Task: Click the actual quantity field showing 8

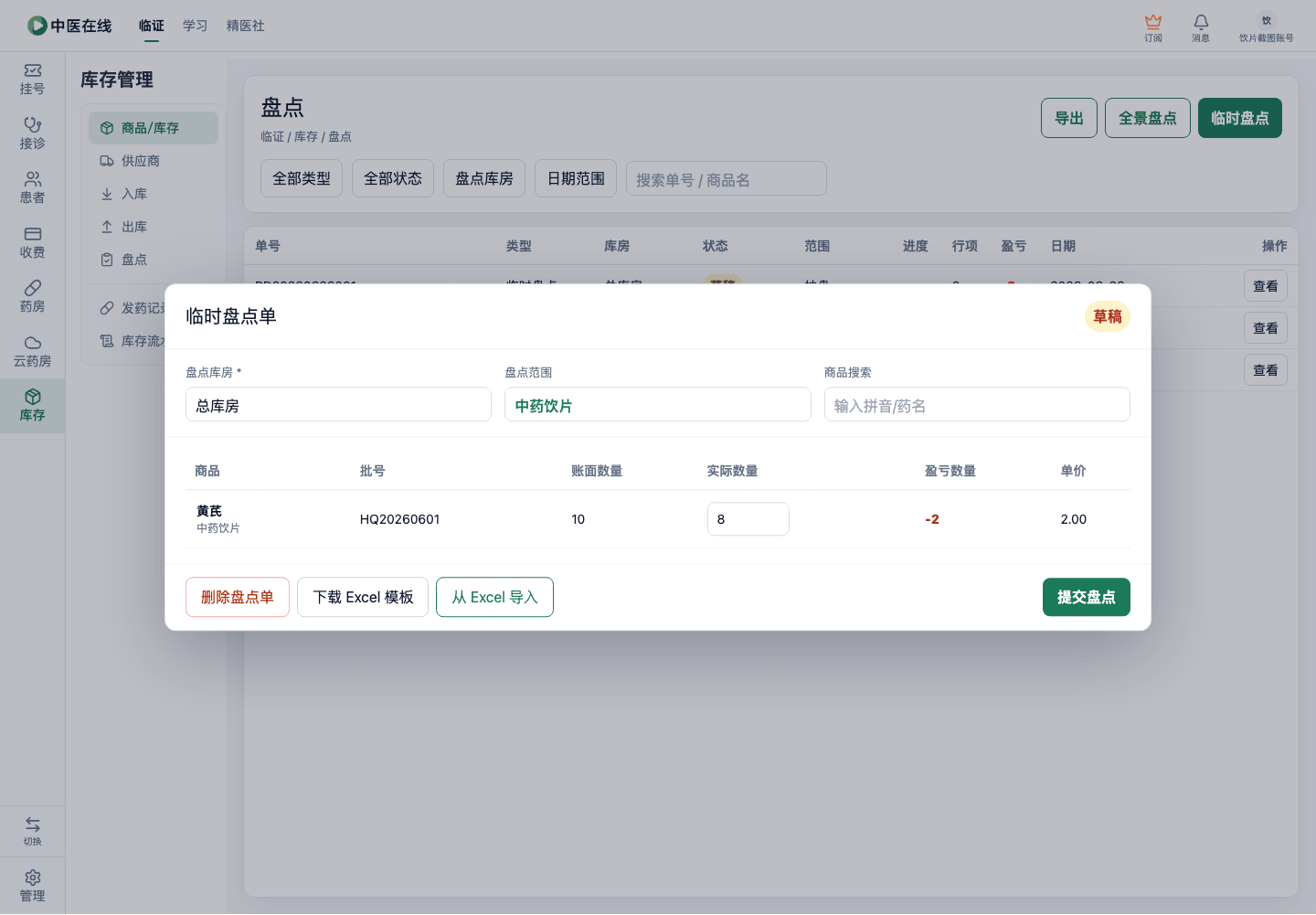Action: pos(748,519)
